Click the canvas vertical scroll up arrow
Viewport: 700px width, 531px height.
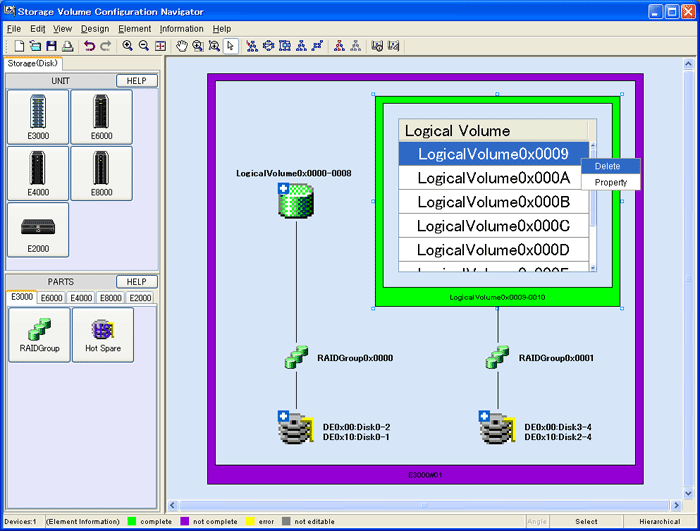pos(688,64)
